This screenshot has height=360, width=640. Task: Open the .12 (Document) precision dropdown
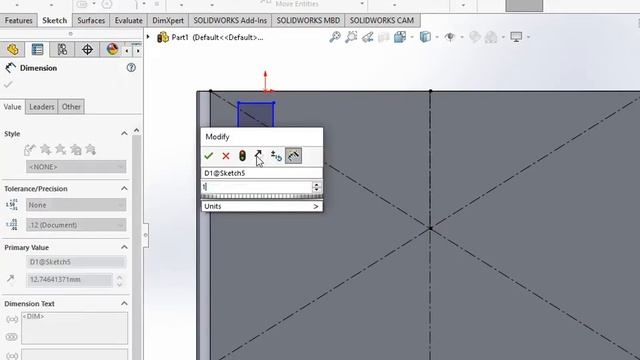pos(76,225)
